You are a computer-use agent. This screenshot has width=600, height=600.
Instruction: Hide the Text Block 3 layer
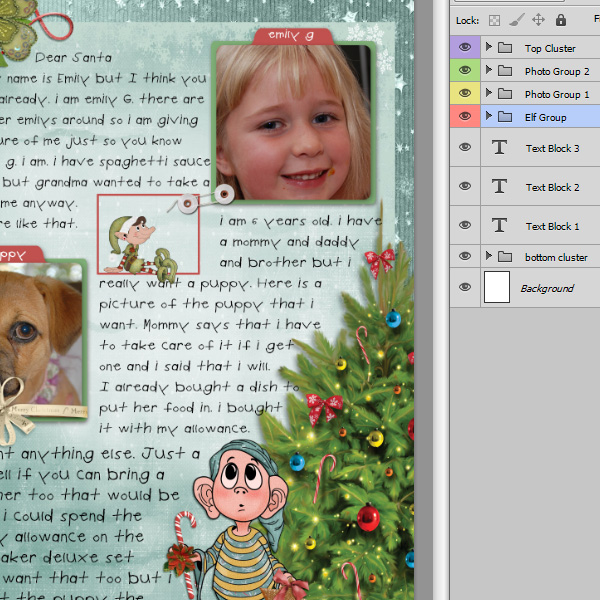click(465, 147)
